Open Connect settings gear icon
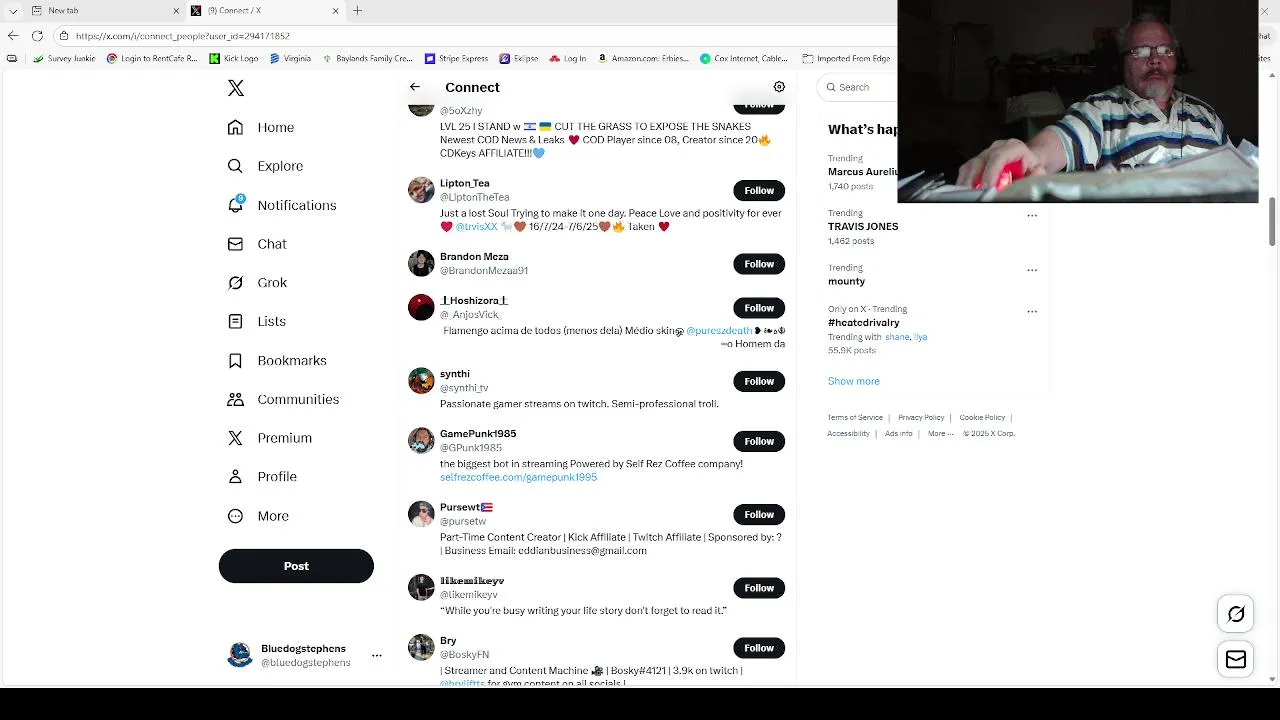Viewport: 1280px width, 720px height. 779,87
